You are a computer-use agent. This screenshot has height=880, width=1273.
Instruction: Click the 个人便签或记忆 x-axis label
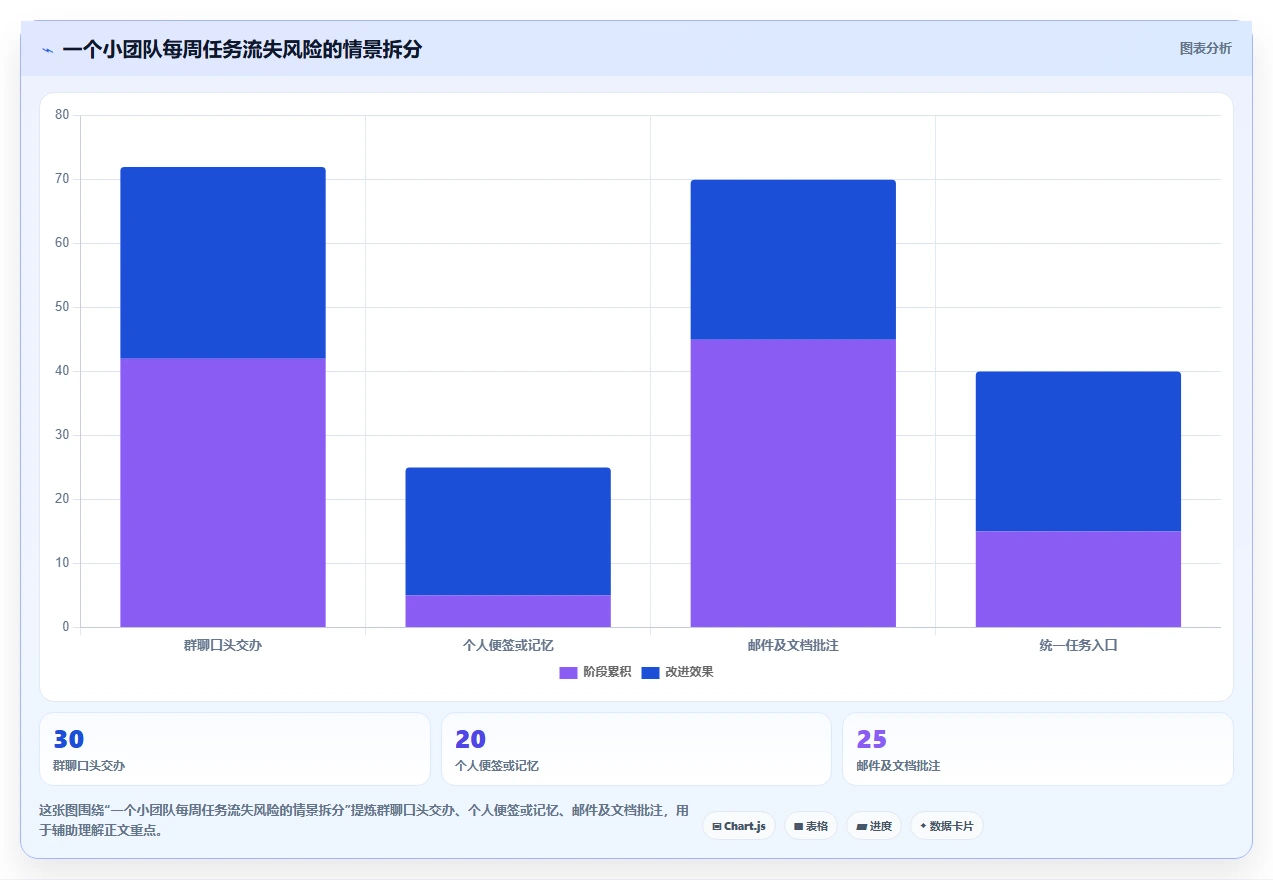pos(508,646)
